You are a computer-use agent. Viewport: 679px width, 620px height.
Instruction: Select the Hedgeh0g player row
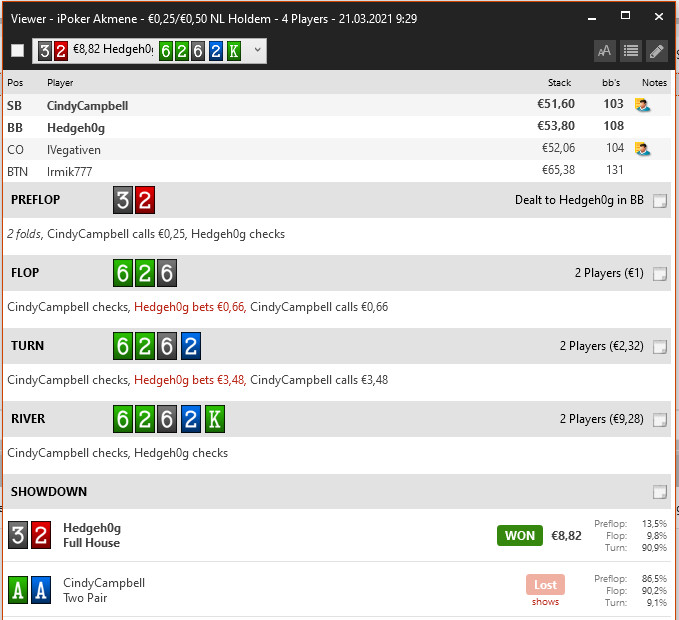click(x=337, y=127)
